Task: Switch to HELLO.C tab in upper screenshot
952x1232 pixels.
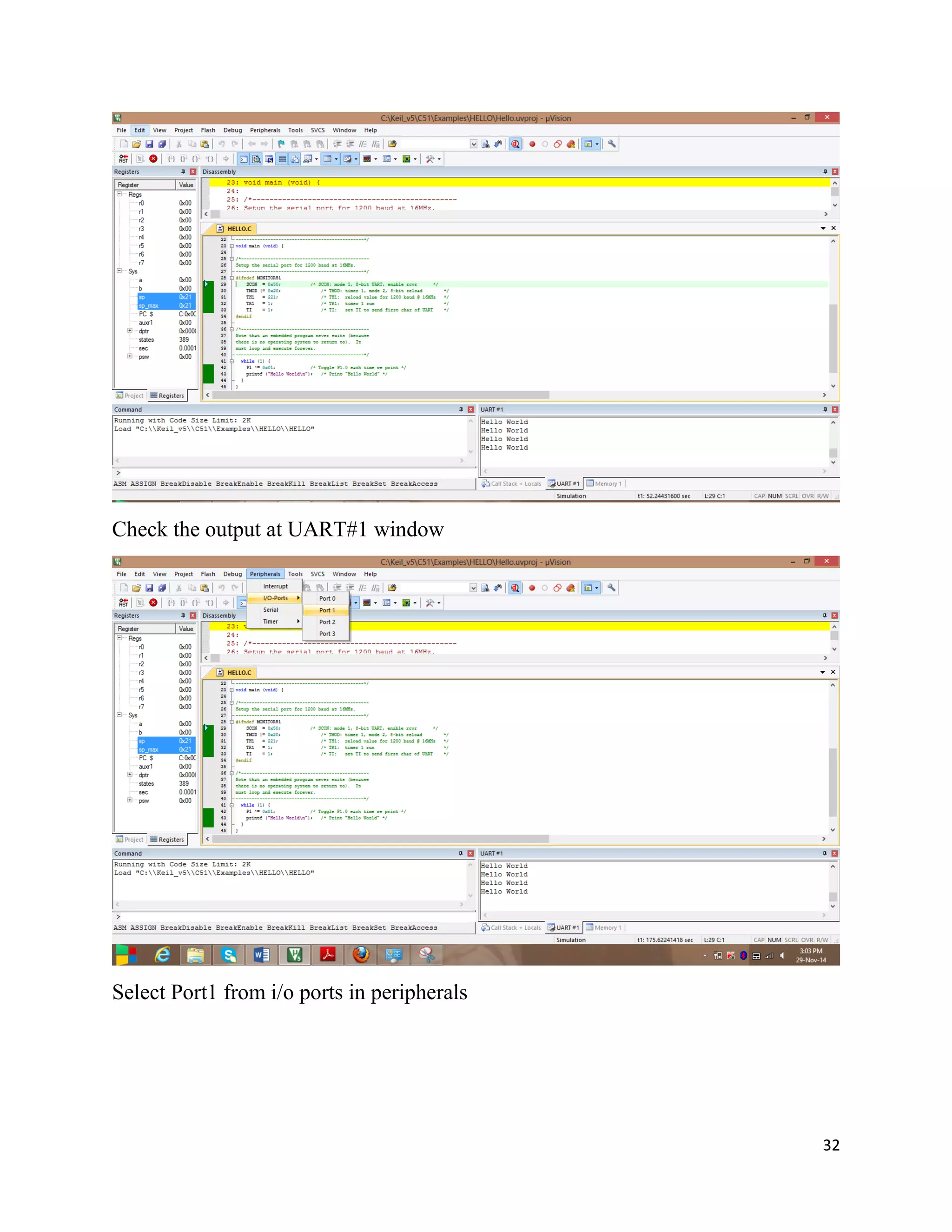Action: (x=235, y=228)
